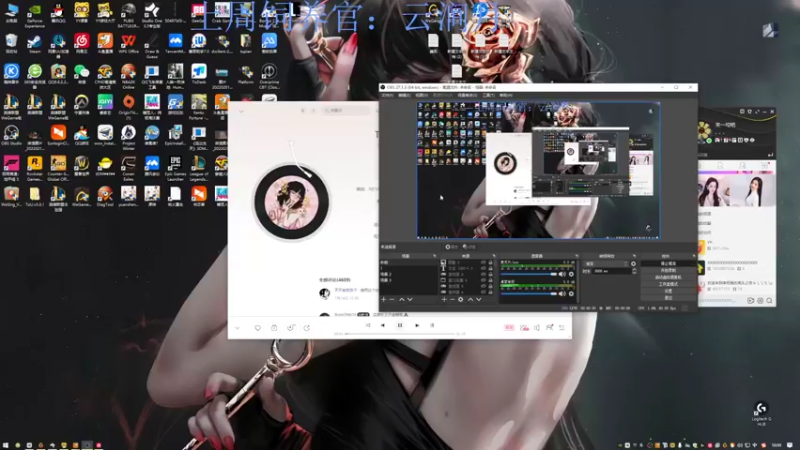This screenshot has height=450, width=800.
Task: Click the studio mode button in OBS controls
Action: pyautogui.click(x=668, y=284)
